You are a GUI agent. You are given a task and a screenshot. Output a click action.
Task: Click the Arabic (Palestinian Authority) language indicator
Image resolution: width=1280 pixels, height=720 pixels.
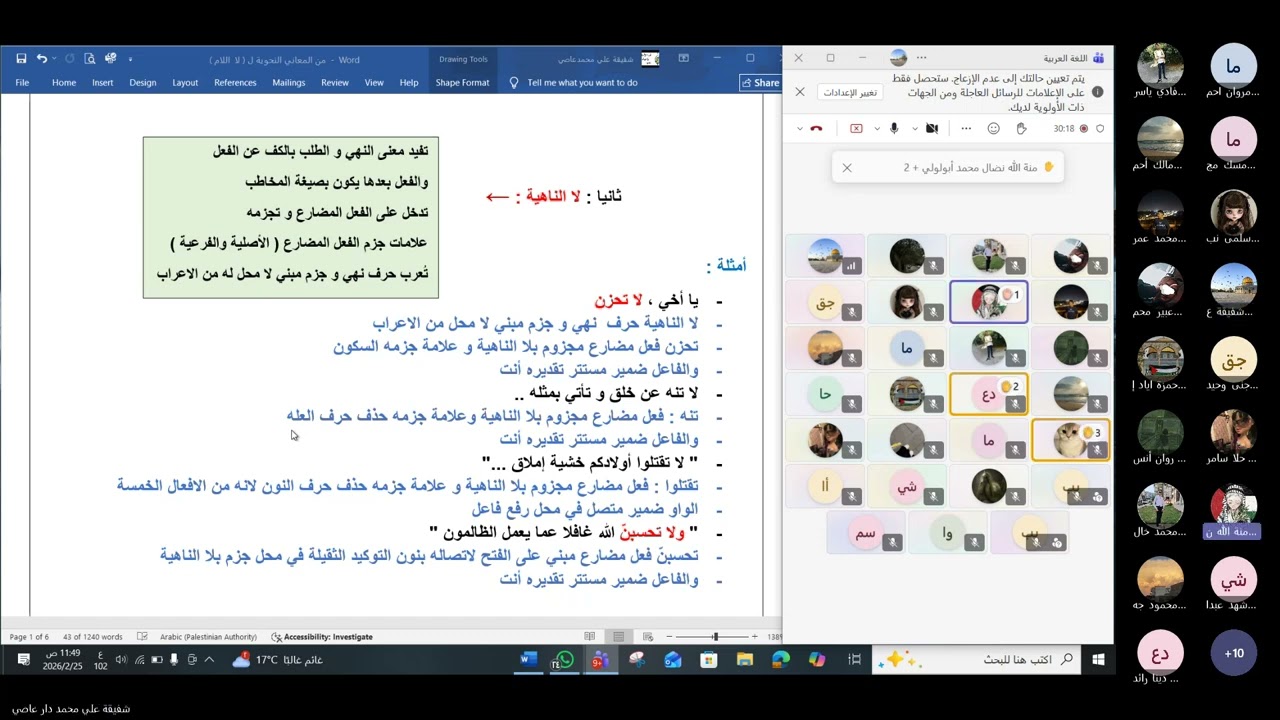point(208,637)
